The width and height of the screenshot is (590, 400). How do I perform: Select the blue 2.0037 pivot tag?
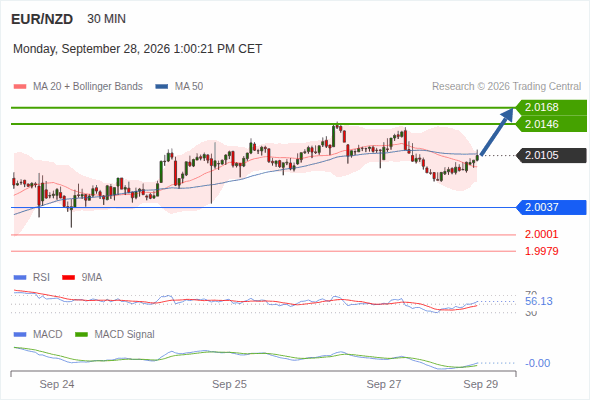pyautogui.click(x=551, y=207)
